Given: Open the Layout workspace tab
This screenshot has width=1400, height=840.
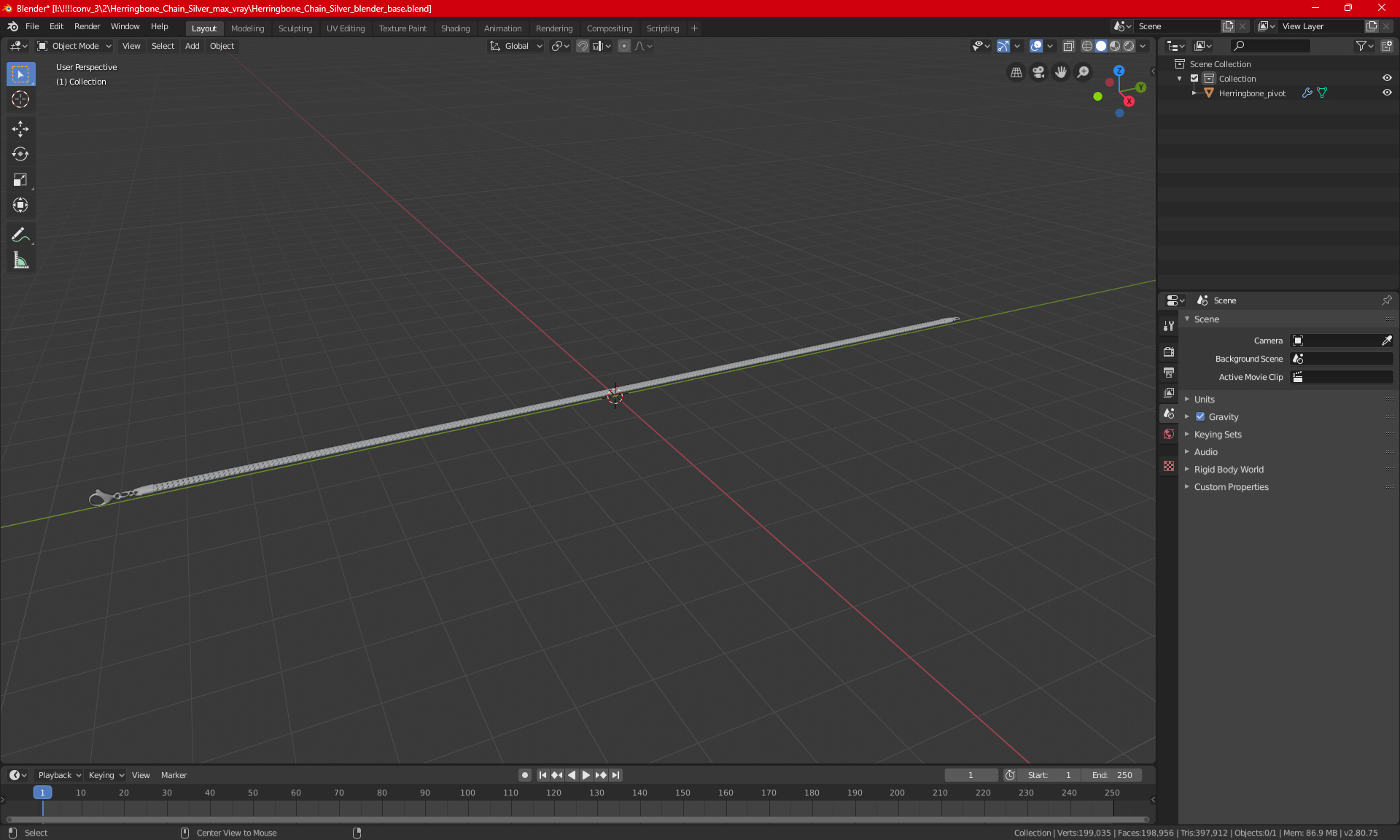Looking at the screenshot, I should coord(204,27).
